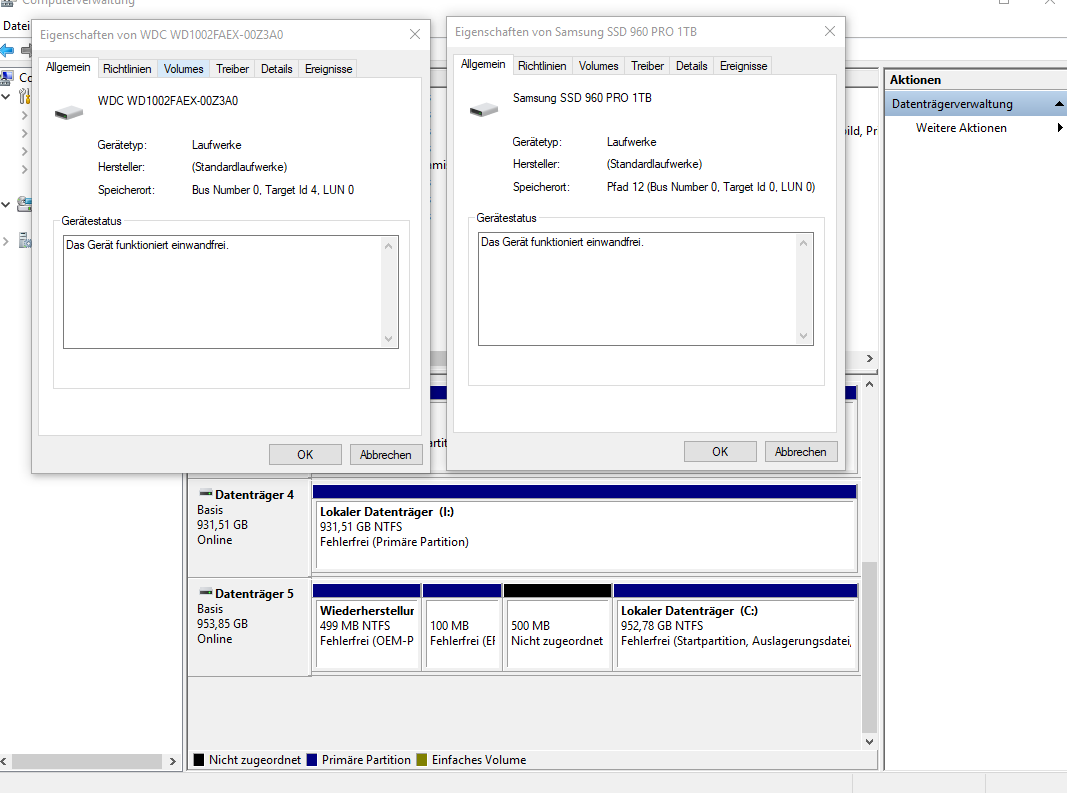The image size is (1067, 793).
Task: Close the Samsung SSD 960 PRO properties dialog
Action: [830, 31]
